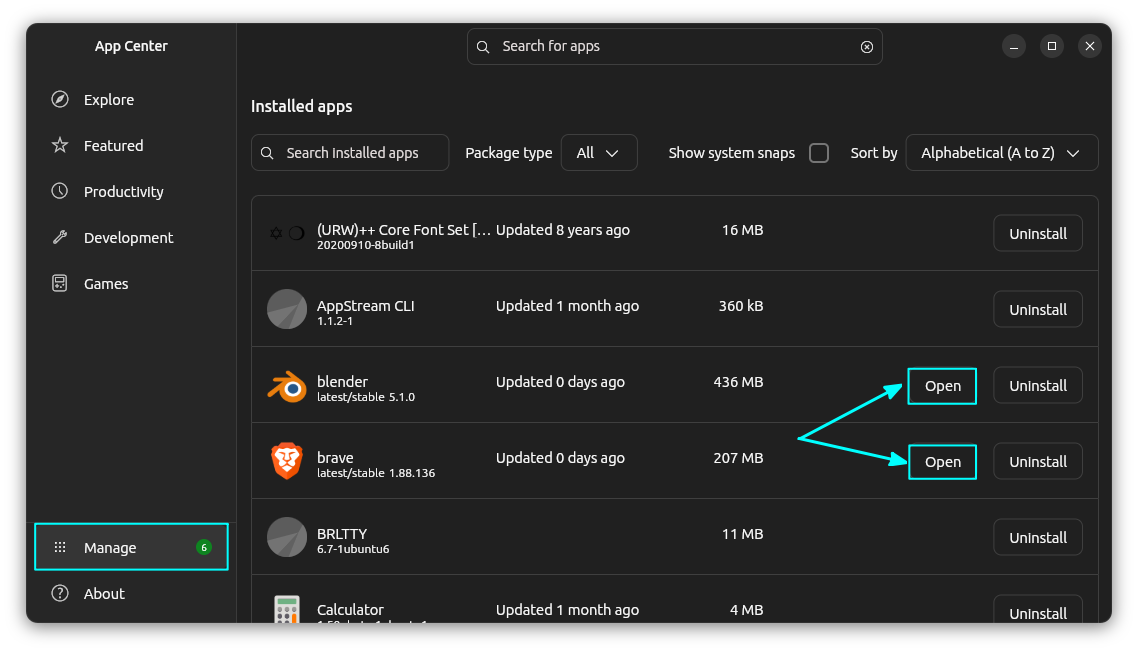Open the Package type dropdown
1138x652 pixels.
click(x=599, y=152)
